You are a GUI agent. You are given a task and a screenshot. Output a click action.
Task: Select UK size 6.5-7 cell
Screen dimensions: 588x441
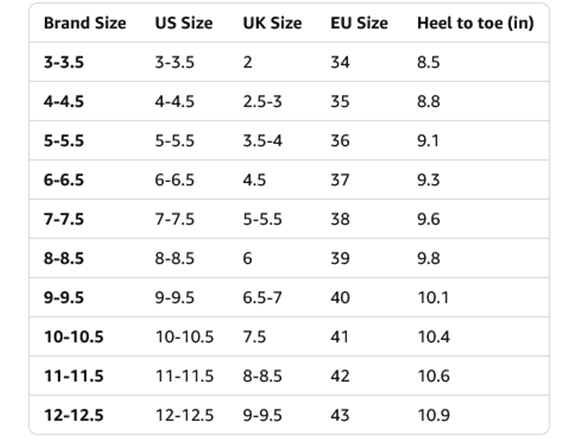[262, 298]
